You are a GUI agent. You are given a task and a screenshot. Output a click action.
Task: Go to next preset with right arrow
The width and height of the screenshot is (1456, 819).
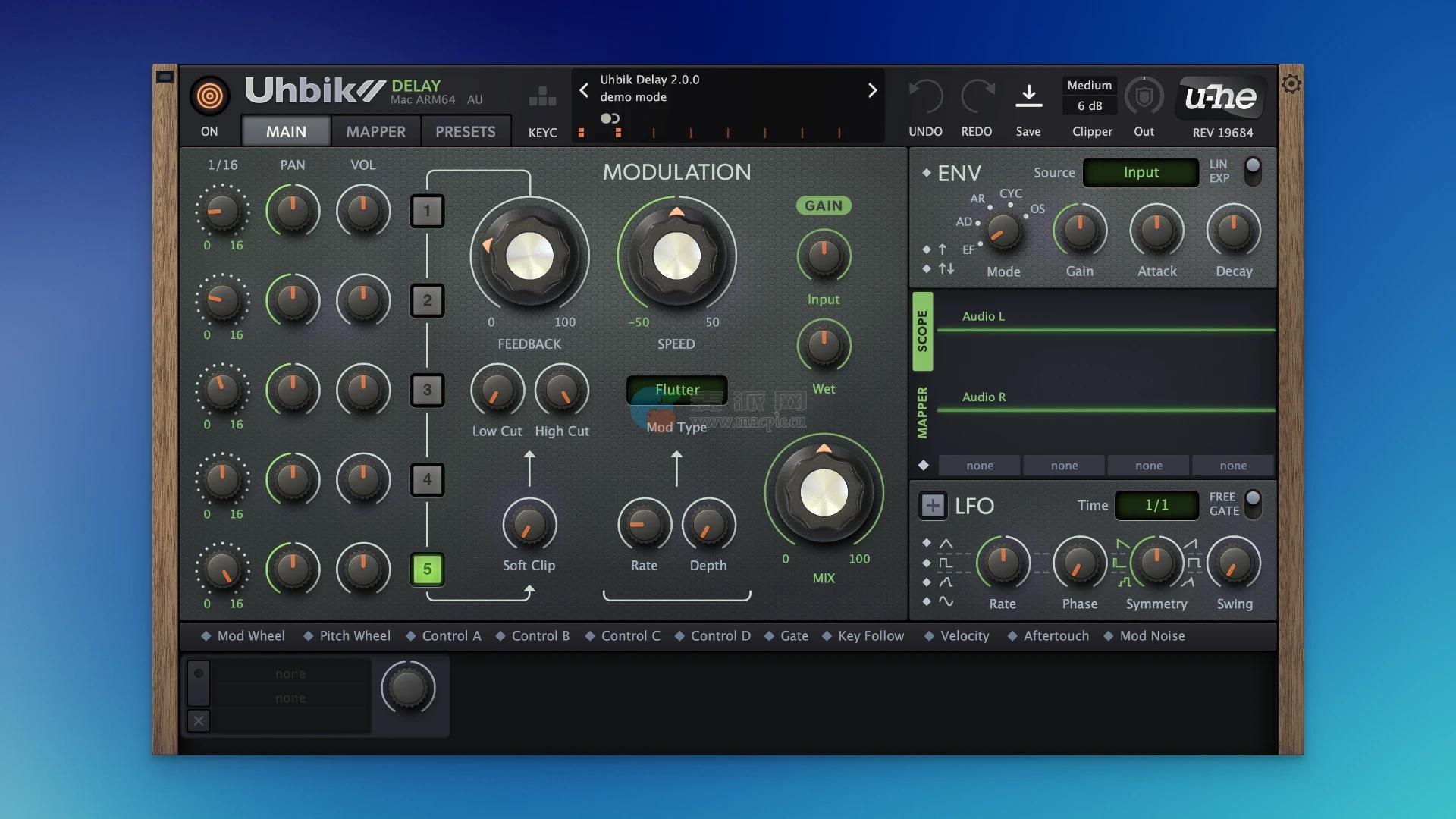pyautogui.click(x=872, y=91)
